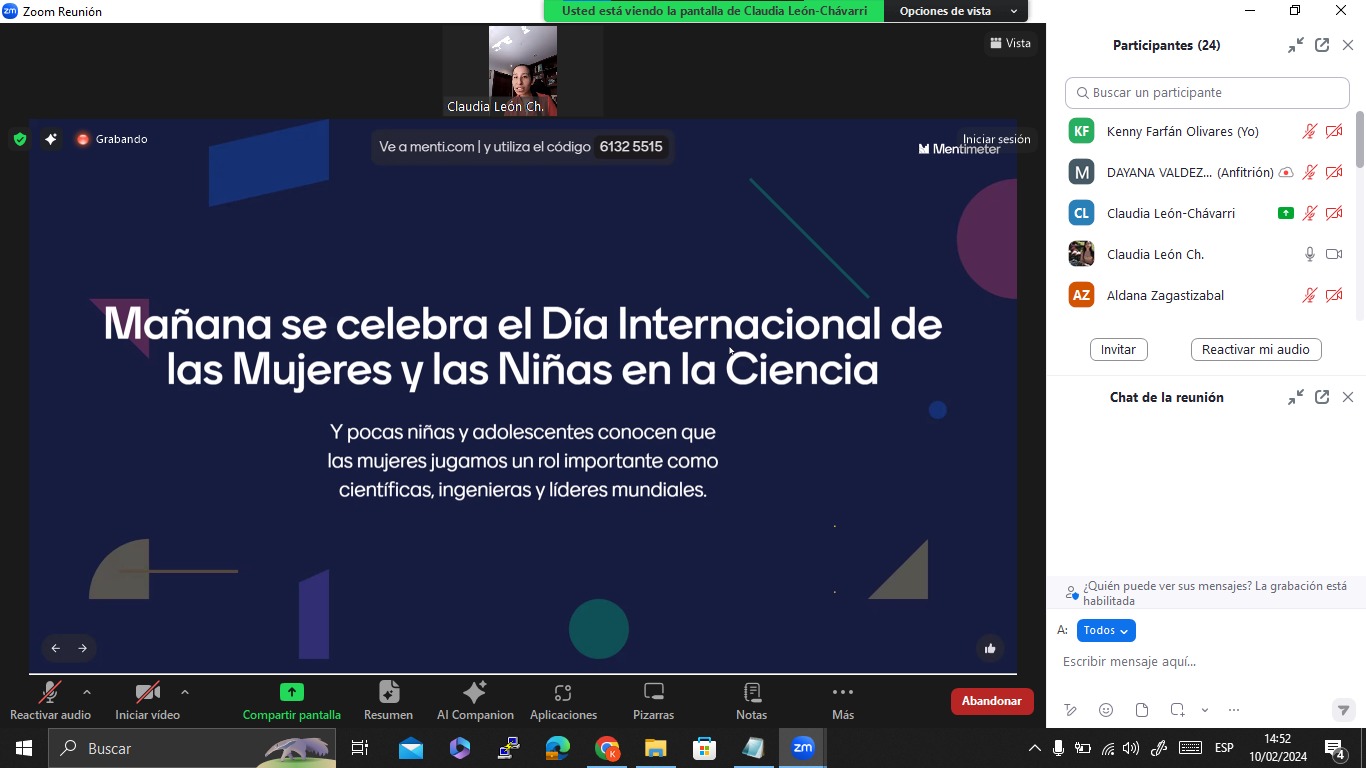
Task: Click the emoji icon in chat
Action: coord(1106,710)
